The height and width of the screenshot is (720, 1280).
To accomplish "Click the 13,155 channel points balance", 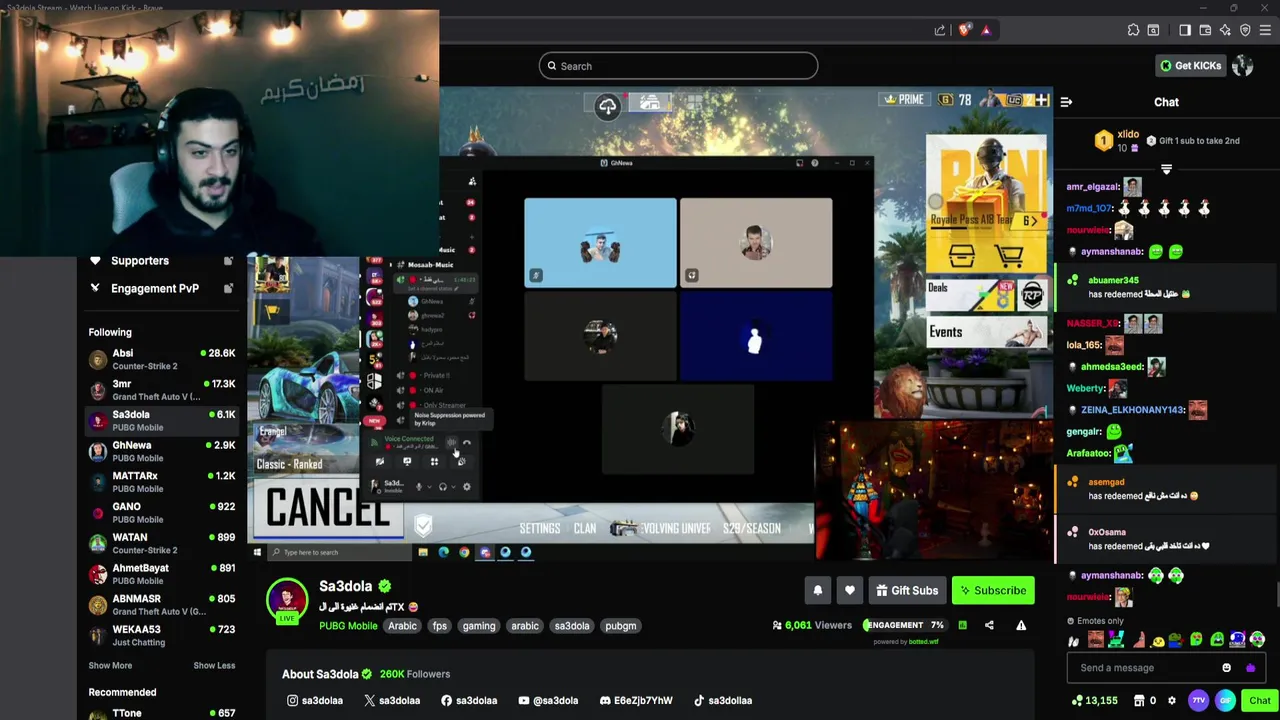I will coord(1094,701).
